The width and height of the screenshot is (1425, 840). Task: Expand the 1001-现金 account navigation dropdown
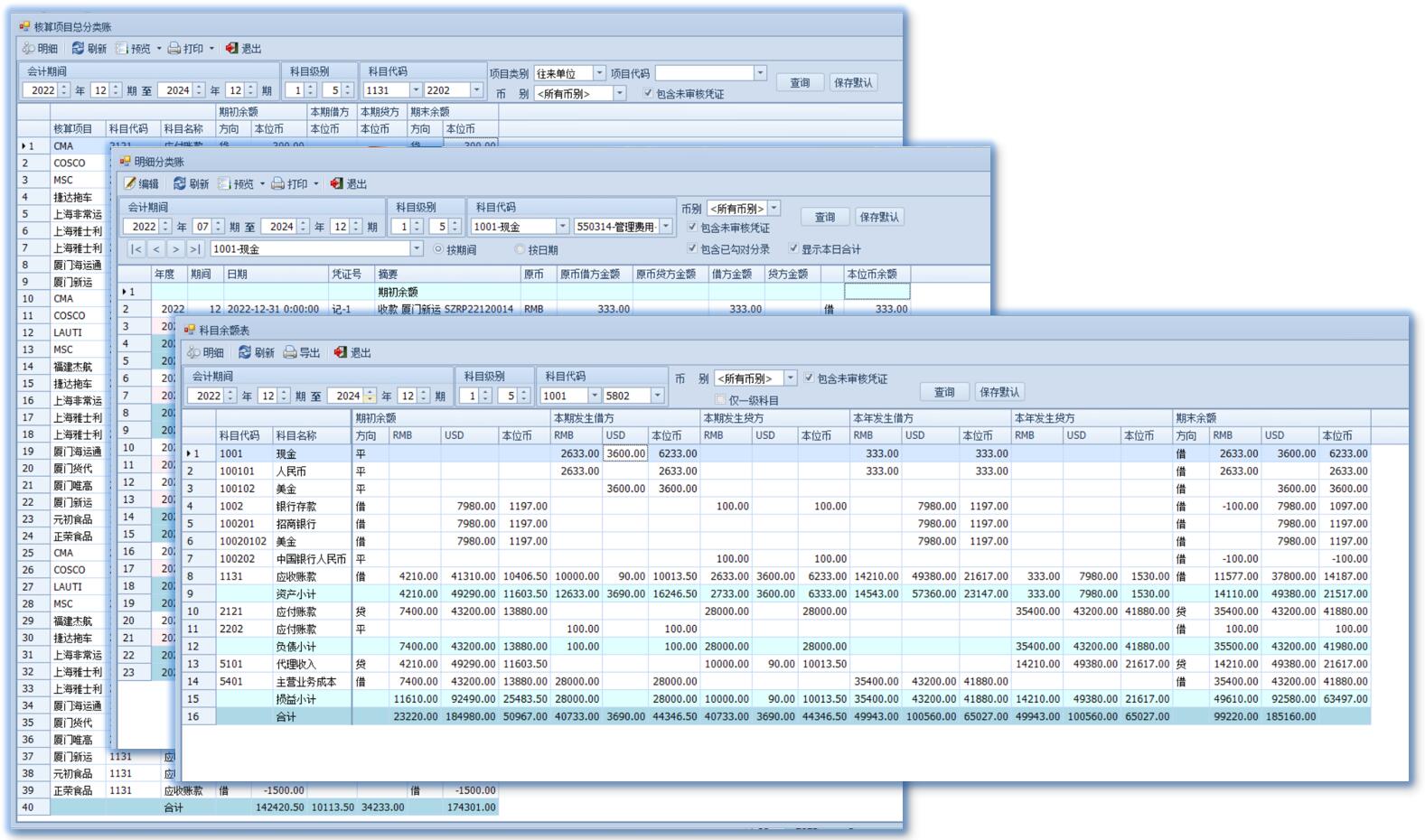tap(416, 248)
